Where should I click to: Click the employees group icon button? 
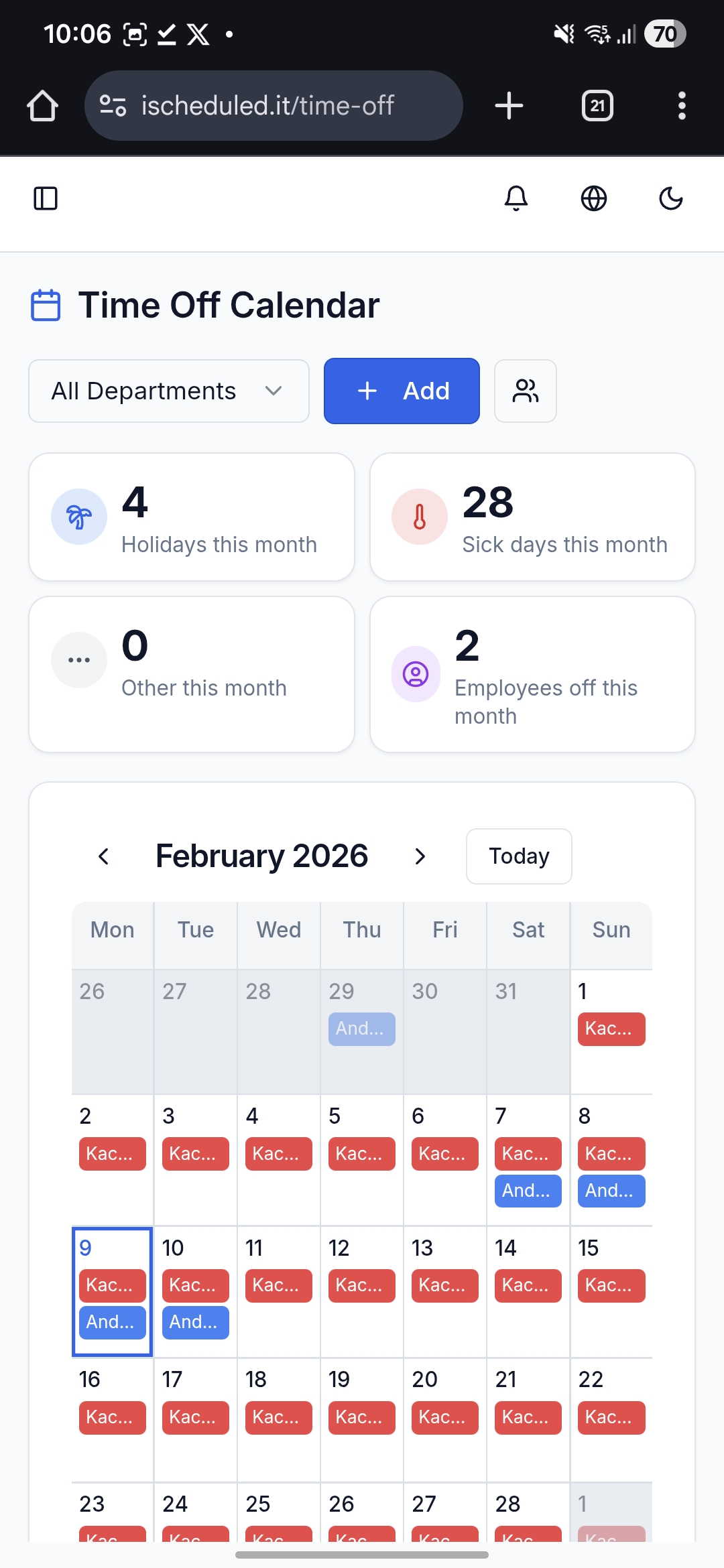click(525, 391)
